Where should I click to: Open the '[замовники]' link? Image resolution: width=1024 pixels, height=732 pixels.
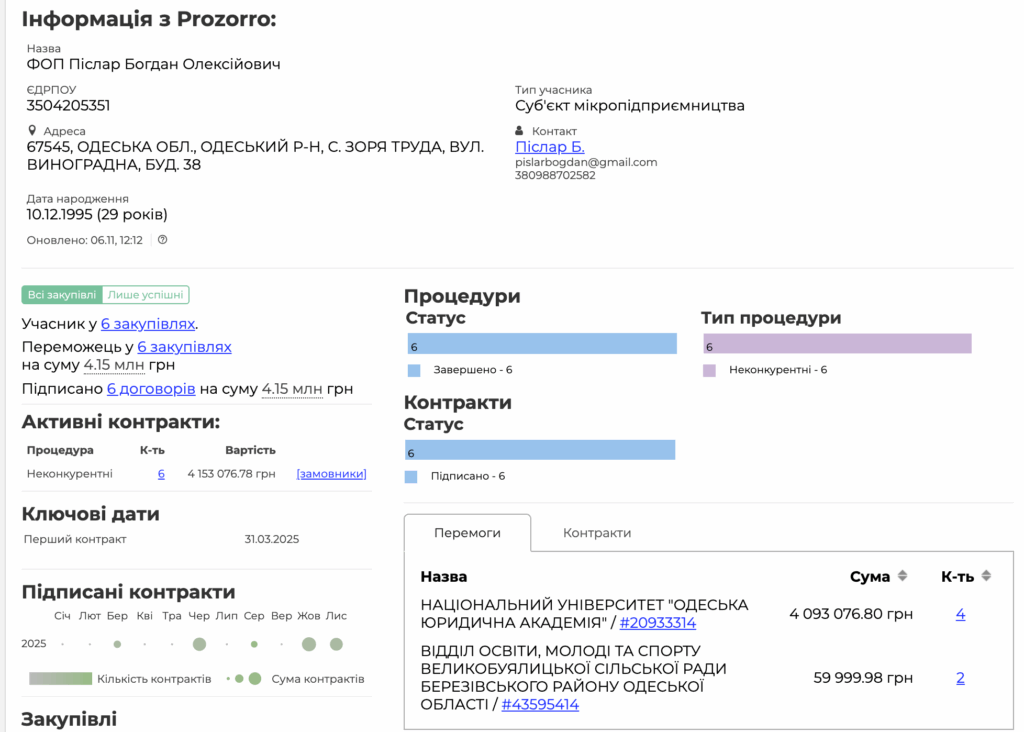331,474
